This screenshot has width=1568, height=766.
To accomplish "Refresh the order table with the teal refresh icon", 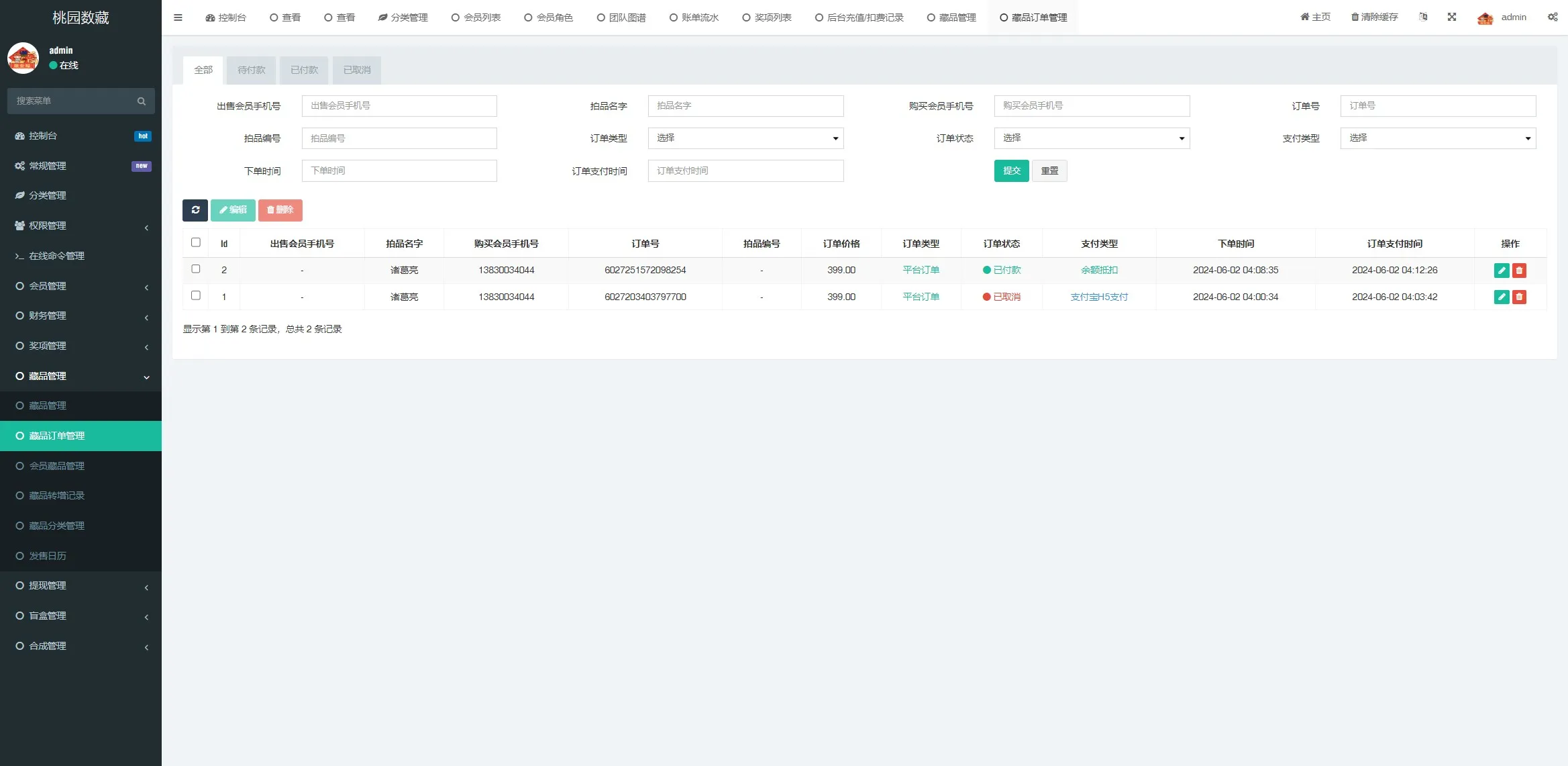I will point(195,210).
